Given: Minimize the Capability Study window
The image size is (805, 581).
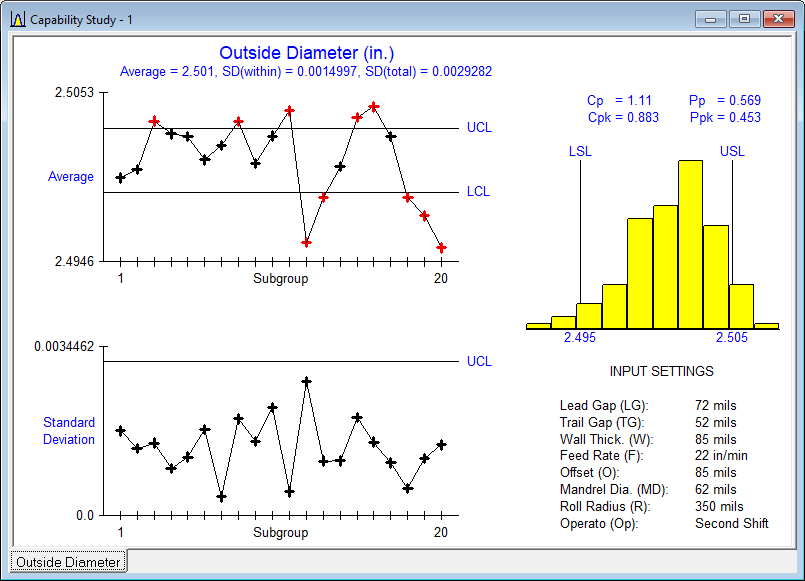Looking at the screenshot, I should tap(711, 20).
